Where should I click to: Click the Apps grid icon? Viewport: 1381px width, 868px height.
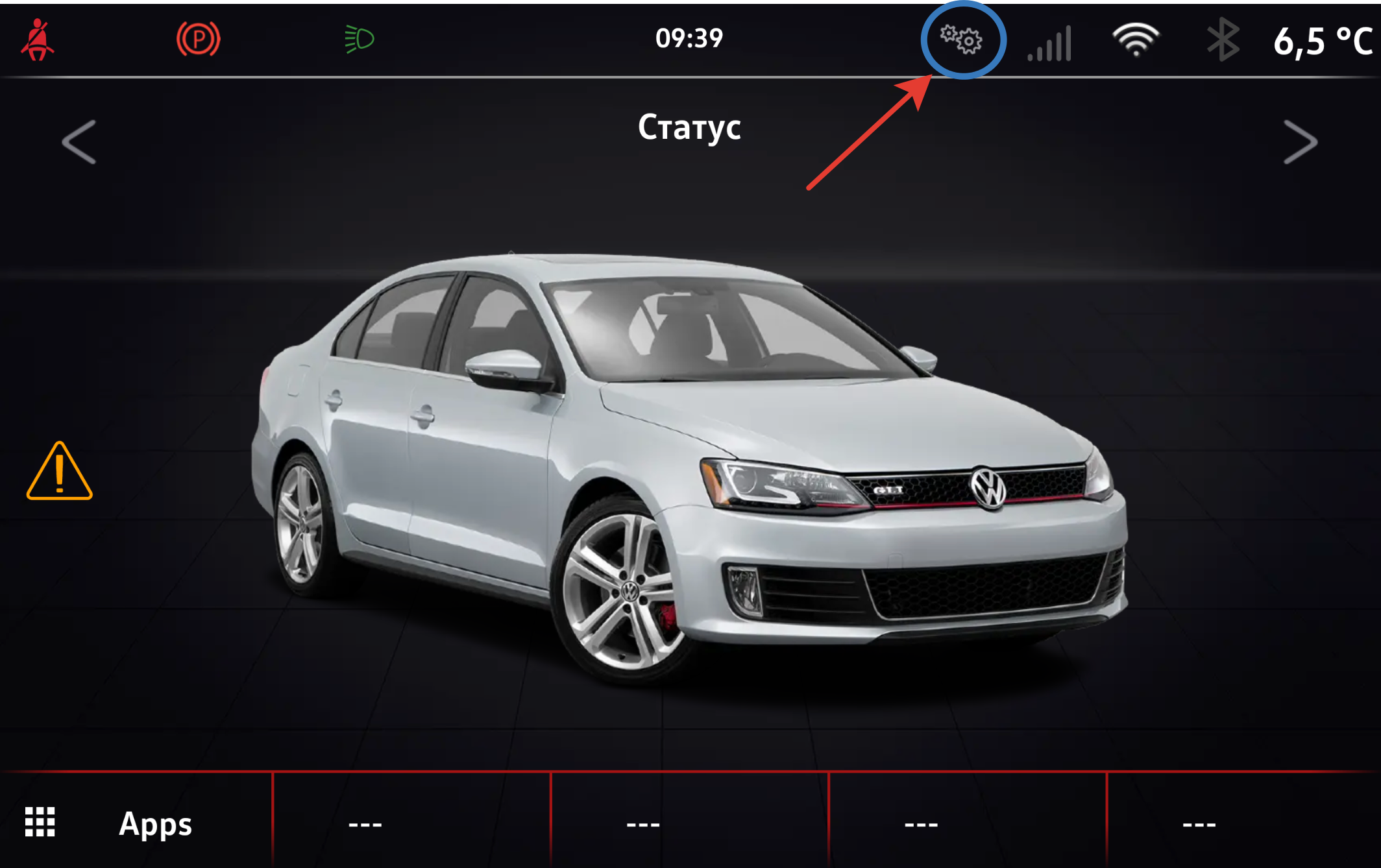click(x=40, y=823)
